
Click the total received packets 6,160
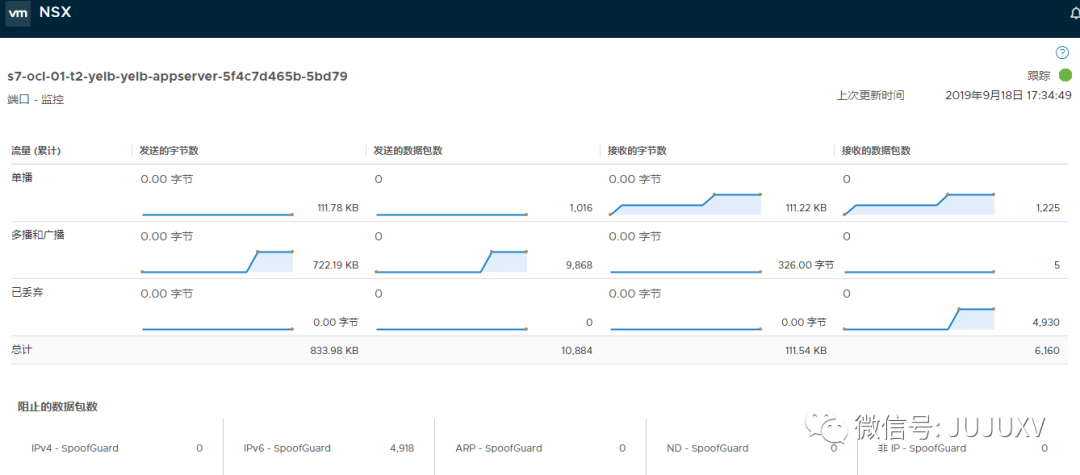(x=1047, y=350)
